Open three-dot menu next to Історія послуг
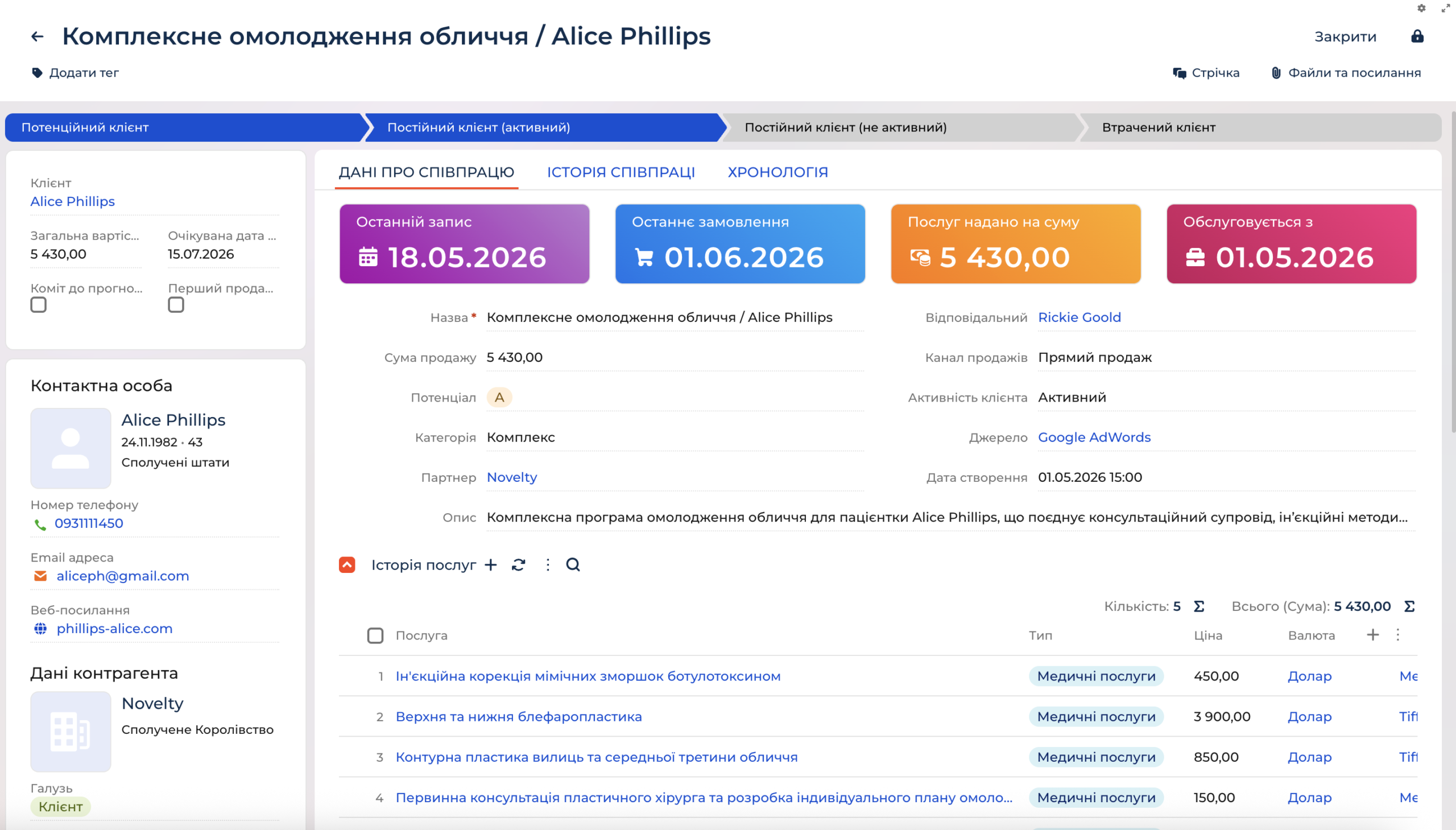This screenshot has width=1456, height=830. coord(548,565)
